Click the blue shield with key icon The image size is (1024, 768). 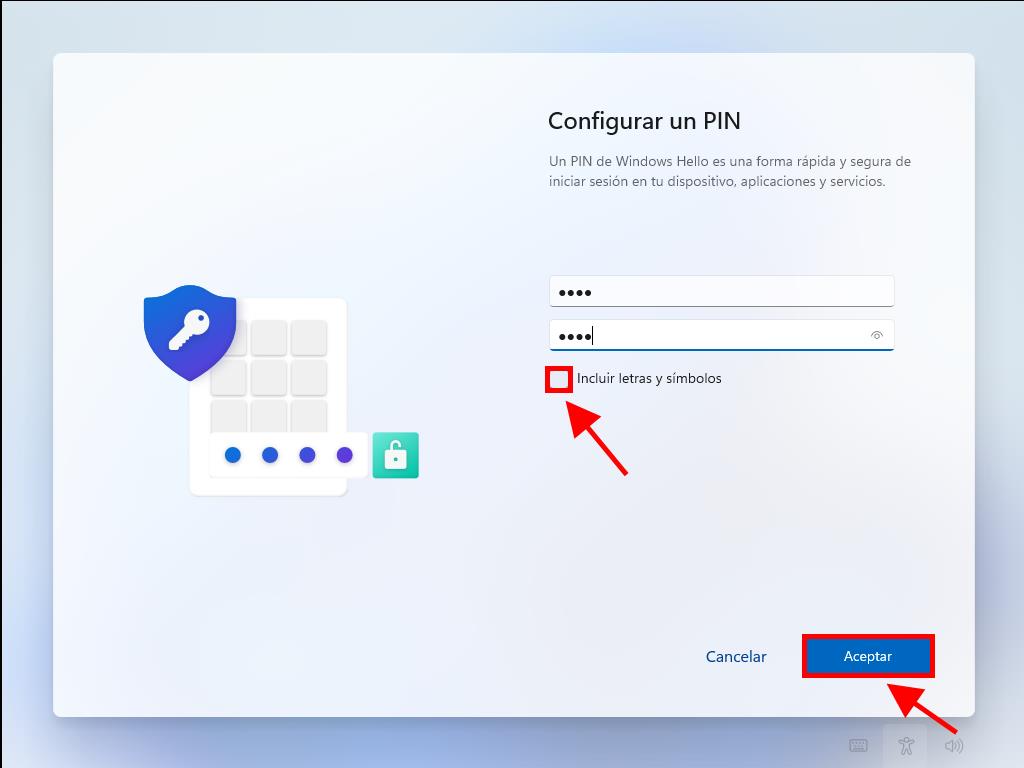click(x=190, y=332)
